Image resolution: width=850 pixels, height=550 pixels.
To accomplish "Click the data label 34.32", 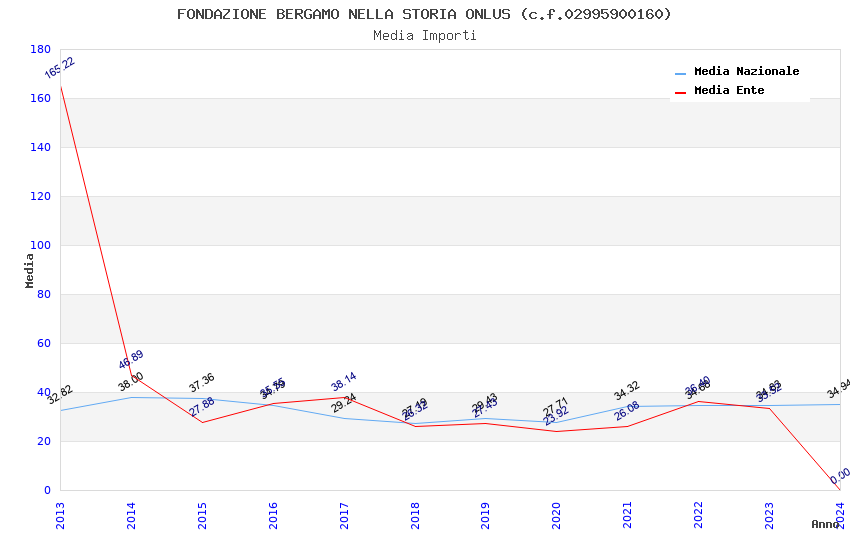I will (x=627, y=390).
